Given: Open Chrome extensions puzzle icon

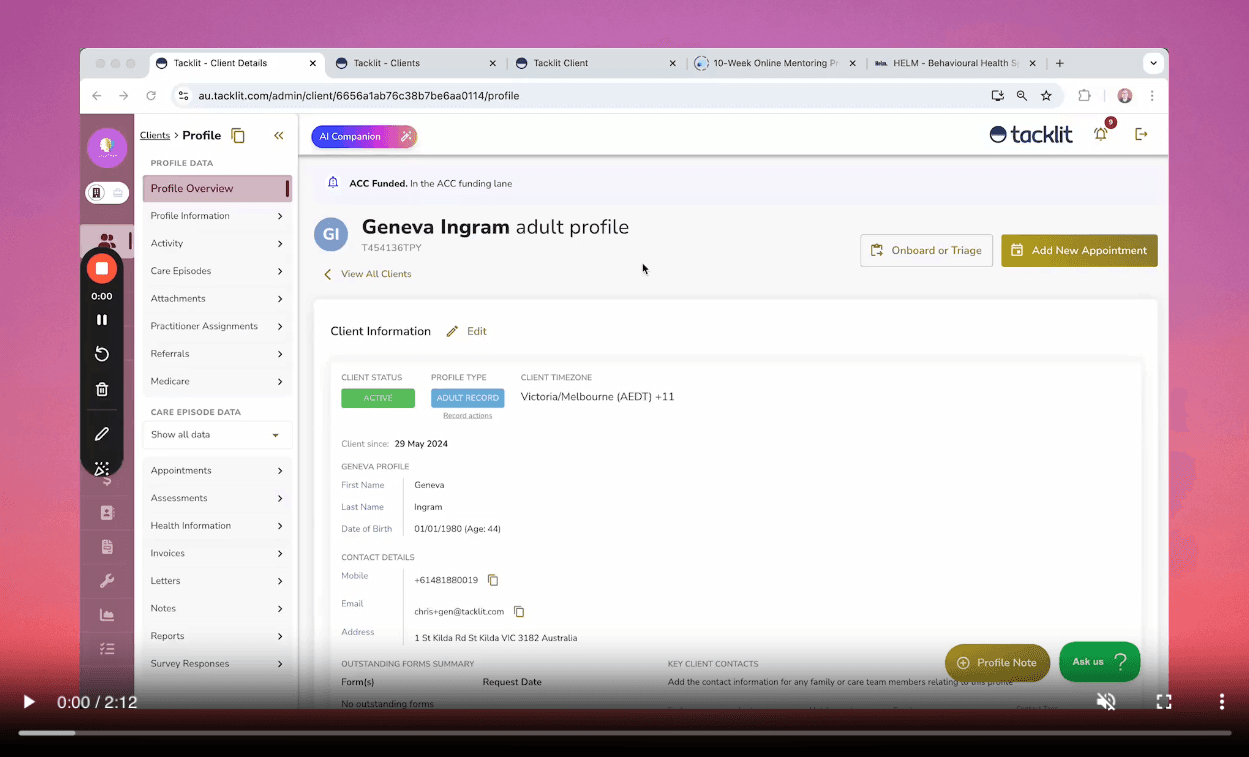Looking at the screenshot, I should point(1084,96).
